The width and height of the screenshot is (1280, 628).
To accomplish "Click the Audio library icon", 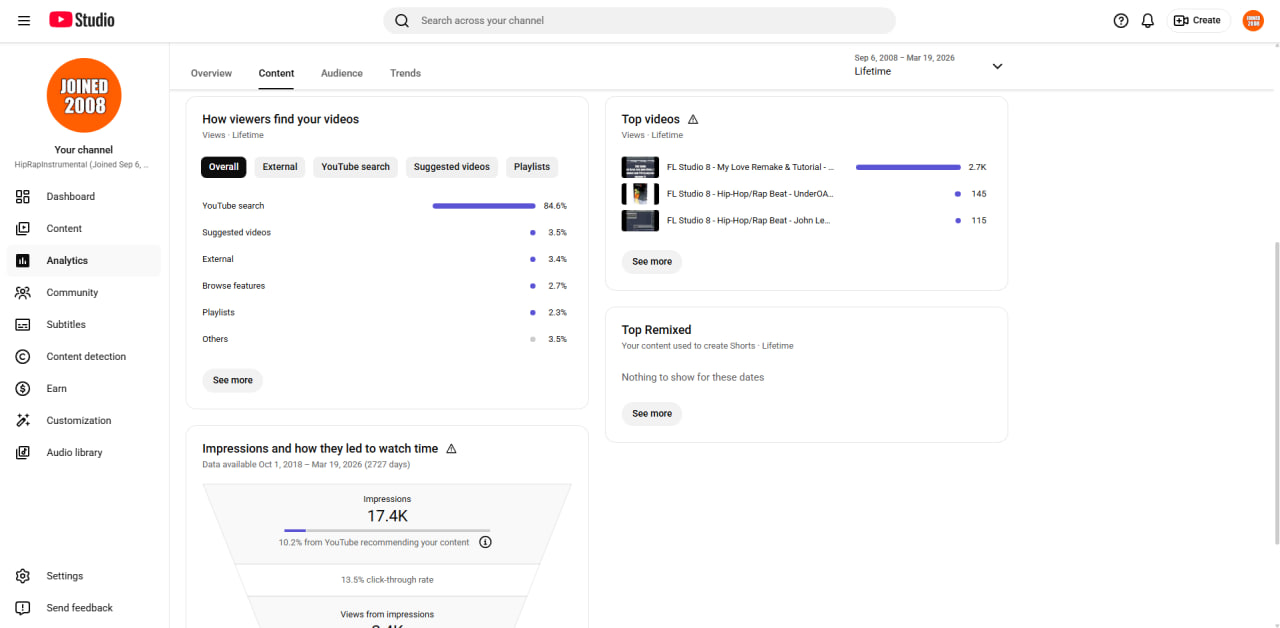I will pos(23,452).
